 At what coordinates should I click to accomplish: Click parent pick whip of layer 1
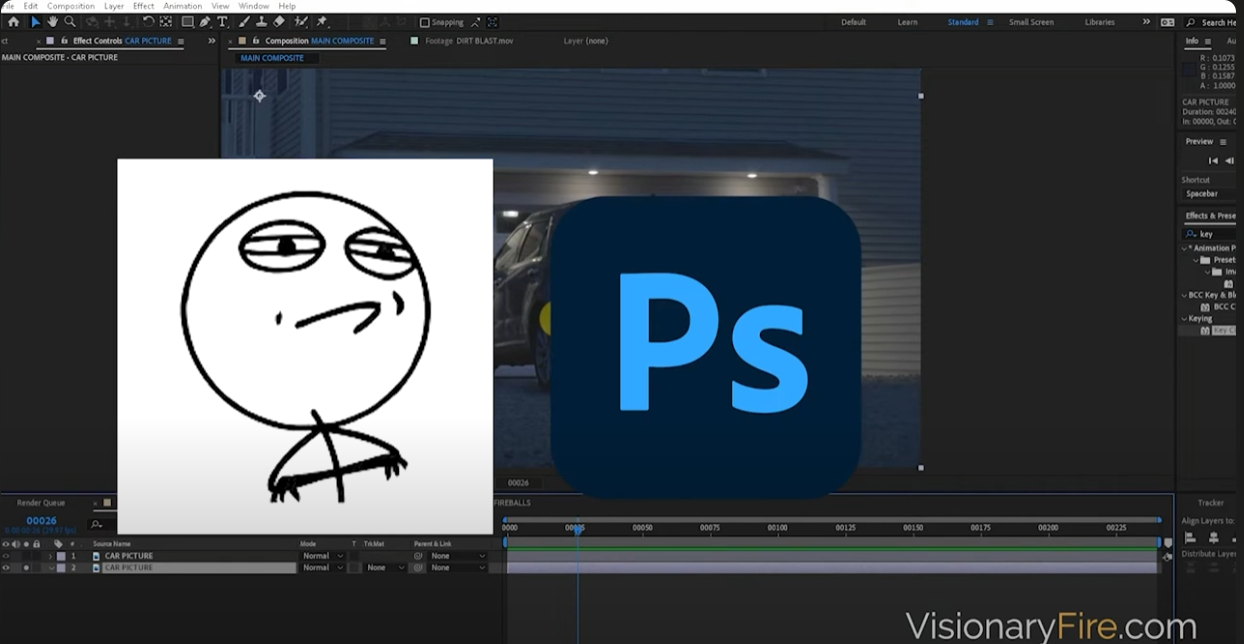pyautogui.click(x=418, y=556)
